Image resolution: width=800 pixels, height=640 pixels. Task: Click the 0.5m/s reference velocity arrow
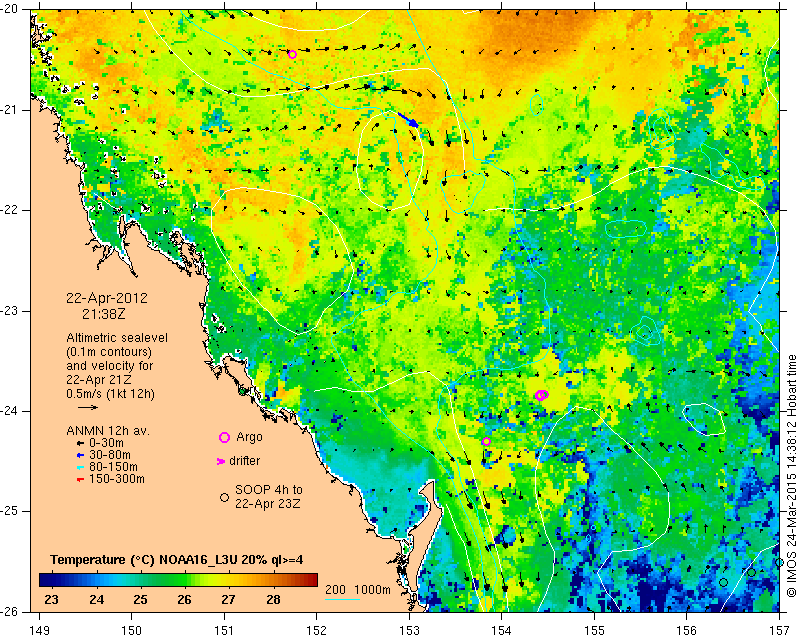pyautogui.click(x=88, y=407)
